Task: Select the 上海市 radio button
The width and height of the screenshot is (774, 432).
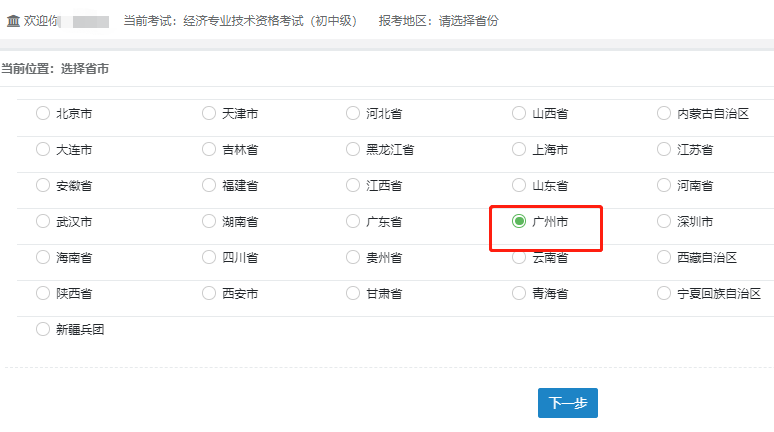Action: click(518, 149)
